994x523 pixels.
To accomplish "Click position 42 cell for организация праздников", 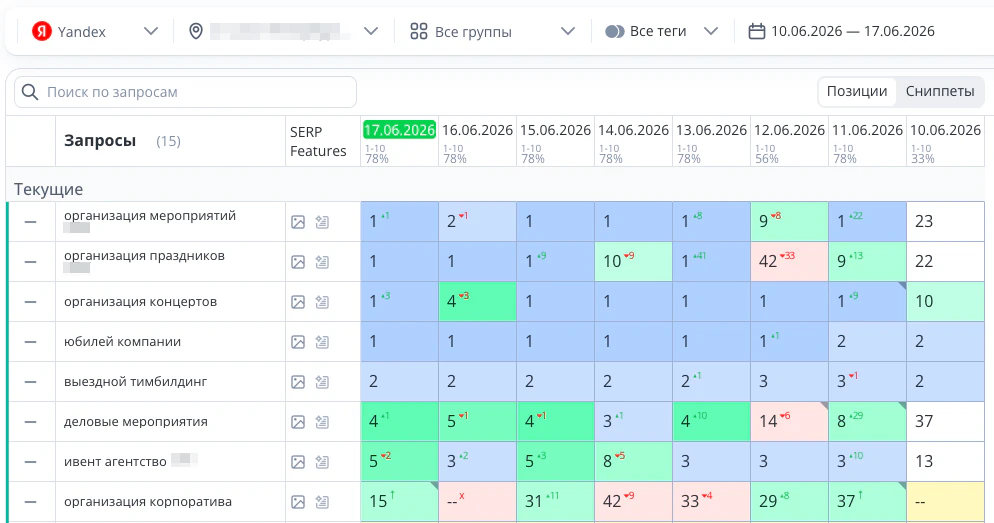I will pos(789,262).
